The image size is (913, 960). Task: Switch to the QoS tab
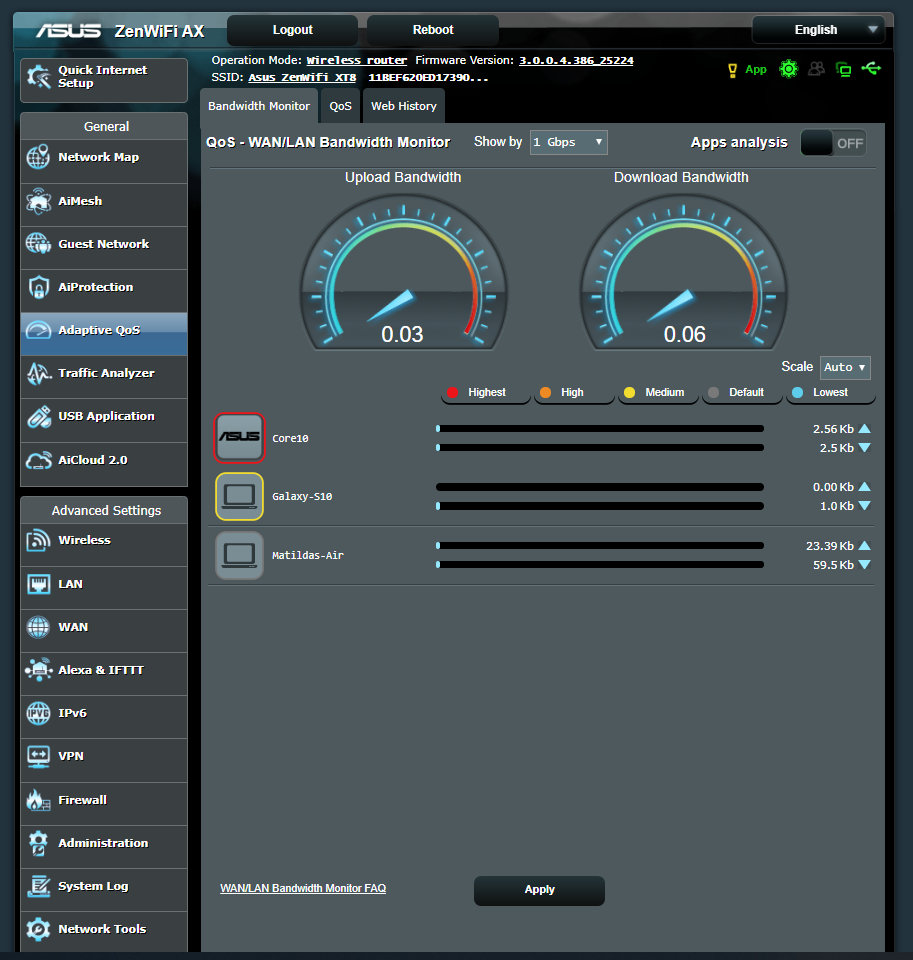coord(340,106)
